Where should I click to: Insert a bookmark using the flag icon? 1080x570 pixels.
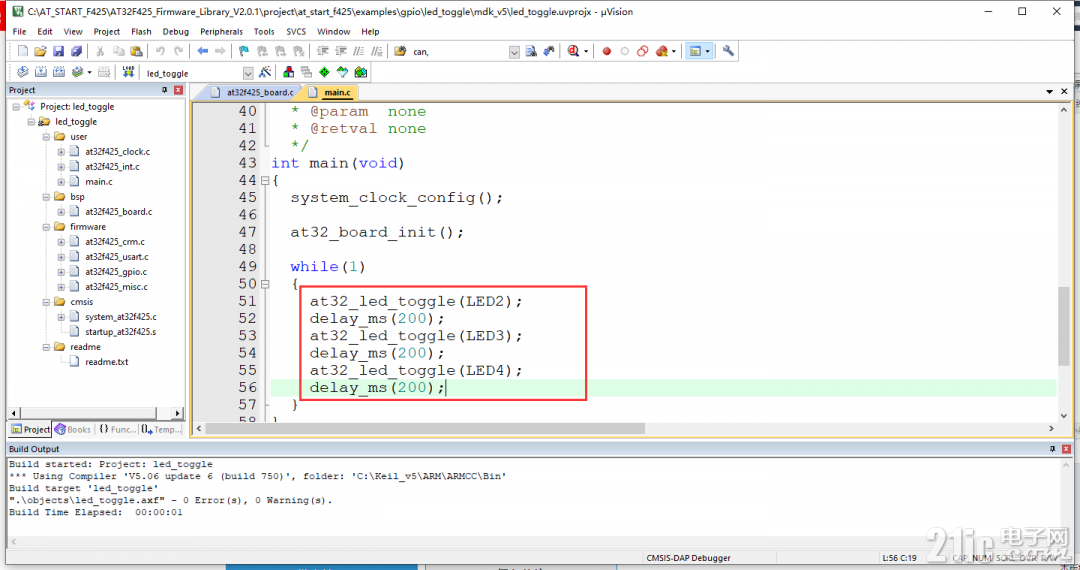pos(244,51)
